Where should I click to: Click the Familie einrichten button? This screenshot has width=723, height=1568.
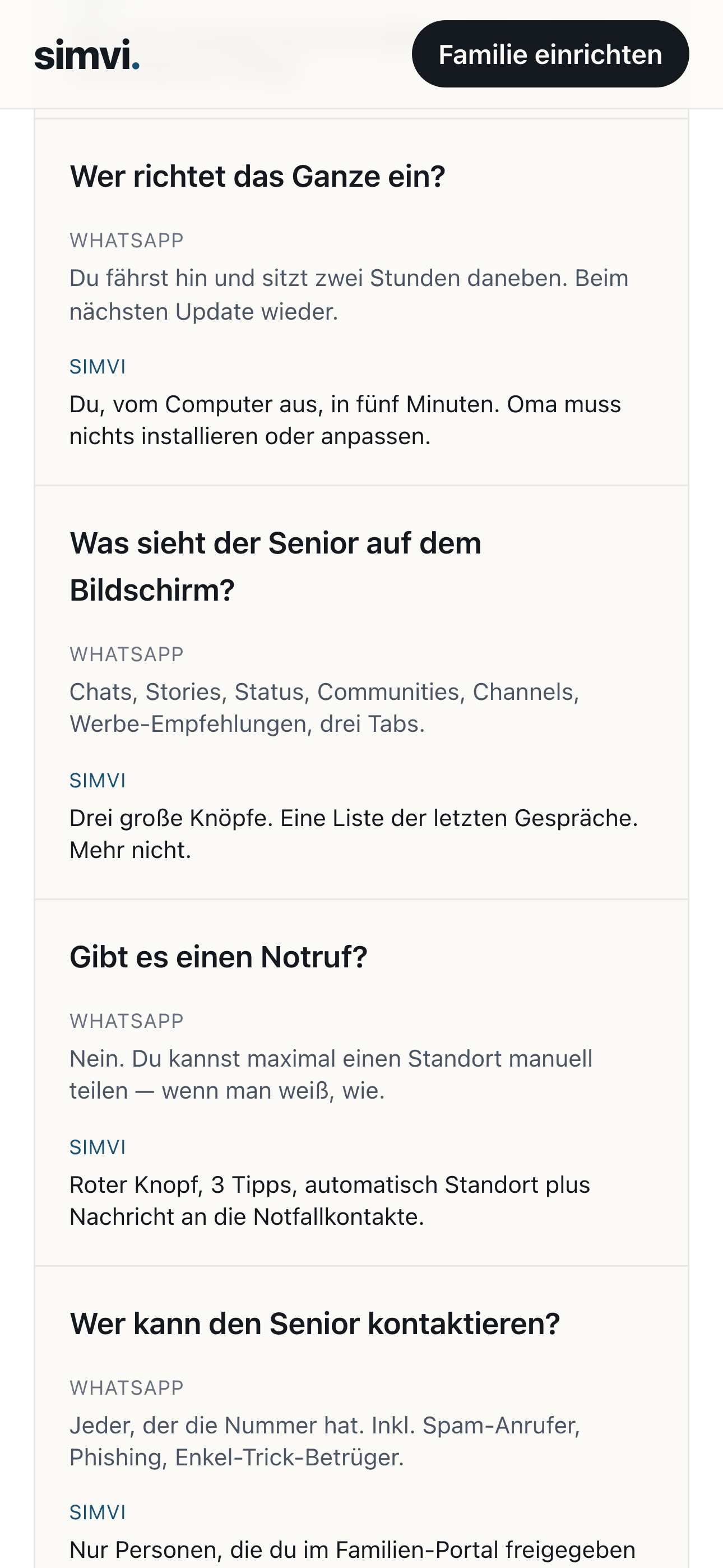pyautogui.click(x=550, y=54)
